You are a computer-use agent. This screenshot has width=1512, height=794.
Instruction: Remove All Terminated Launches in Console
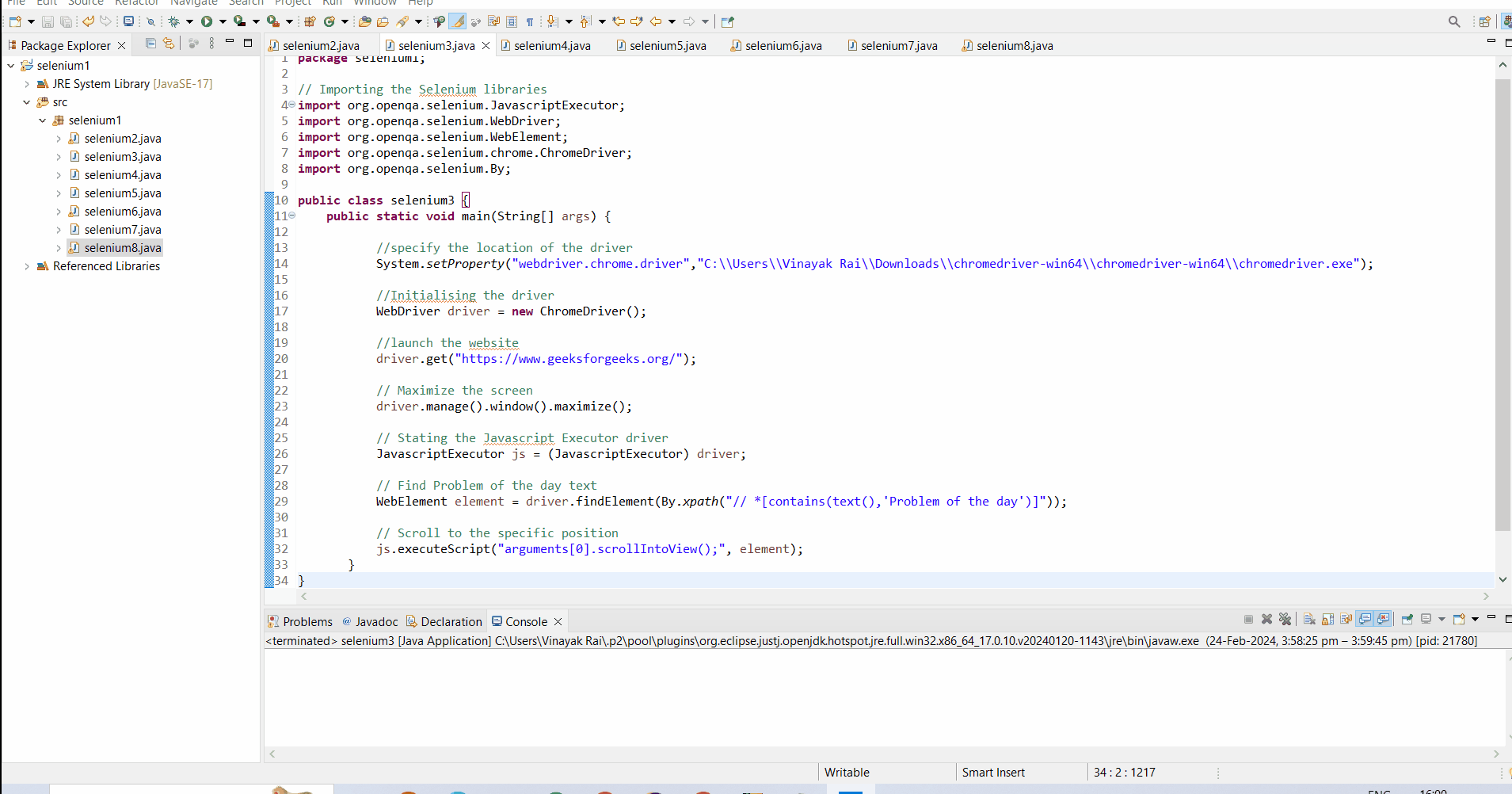pos(1285,619)
